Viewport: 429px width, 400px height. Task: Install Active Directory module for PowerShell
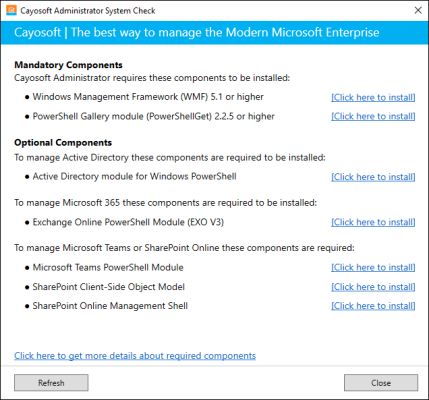click(x=373, y=177)
